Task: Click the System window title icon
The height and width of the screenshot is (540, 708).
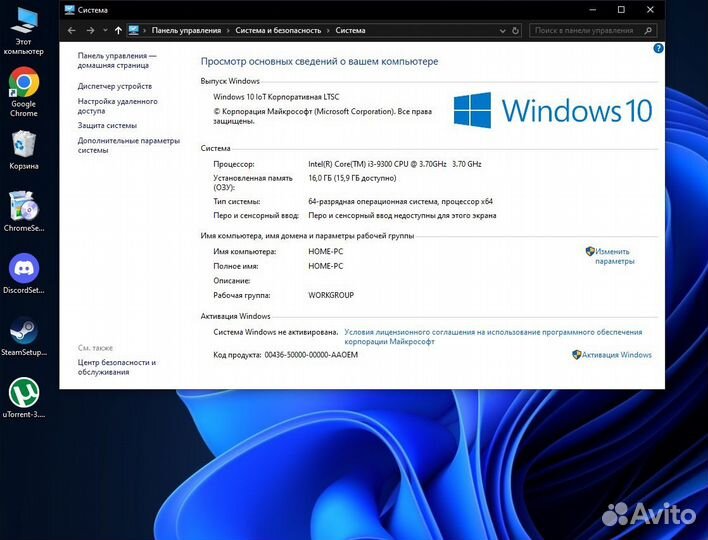Action: pos(69,9)
